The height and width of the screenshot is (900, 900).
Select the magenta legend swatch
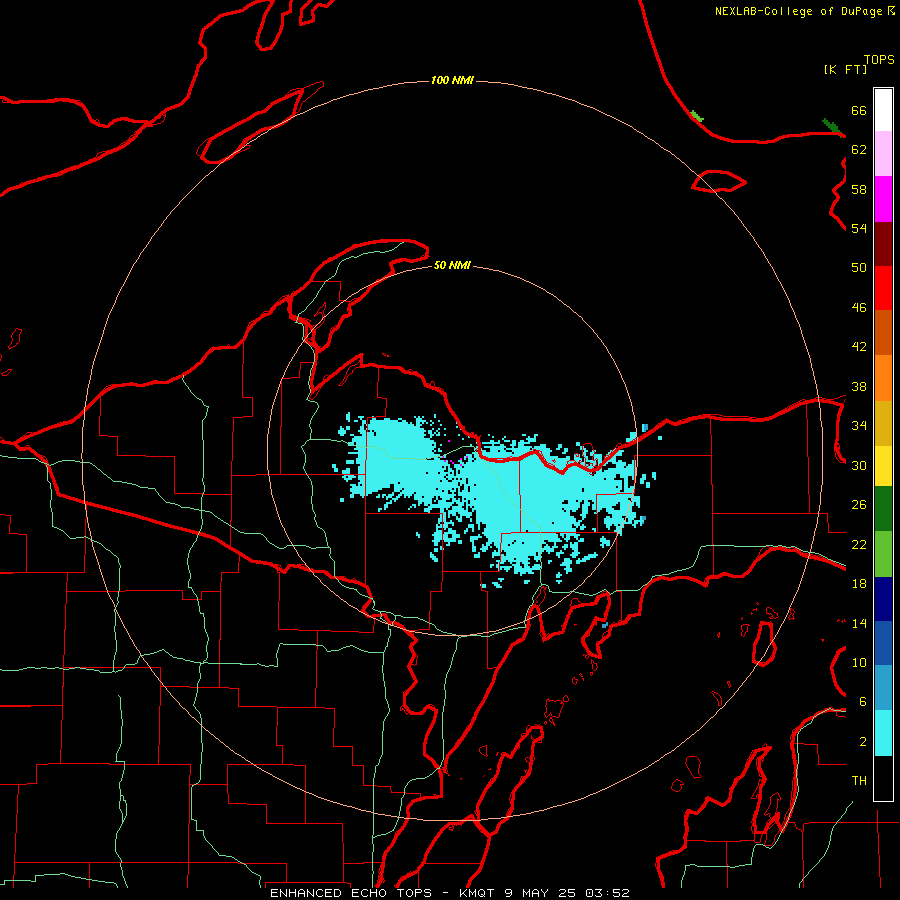[x=883, y=199]
